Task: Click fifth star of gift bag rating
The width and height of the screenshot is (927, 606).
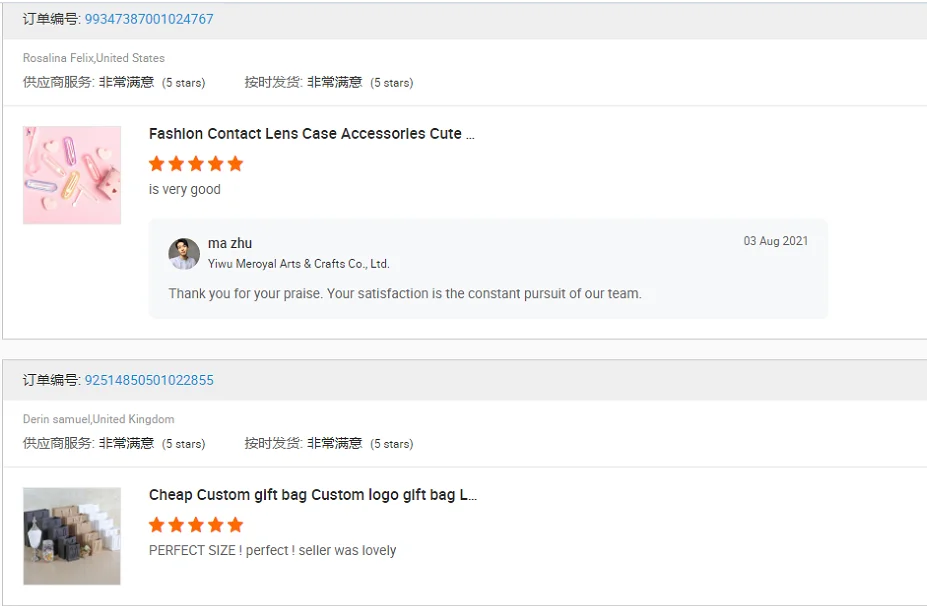Action: click(x=235, y=525)
